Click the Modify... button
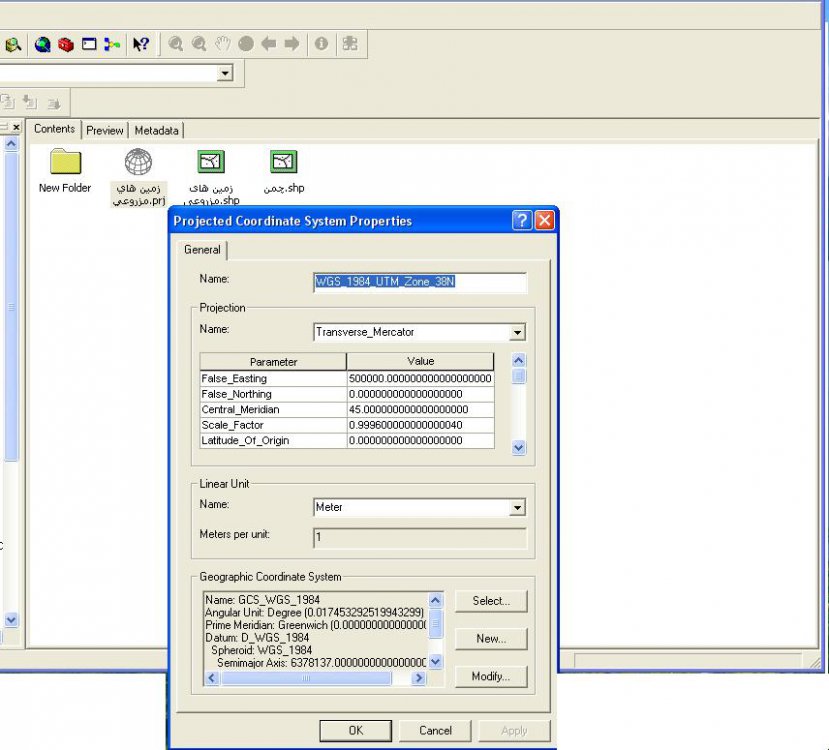This screenshot has height=750, width=829. pos(490,677)
